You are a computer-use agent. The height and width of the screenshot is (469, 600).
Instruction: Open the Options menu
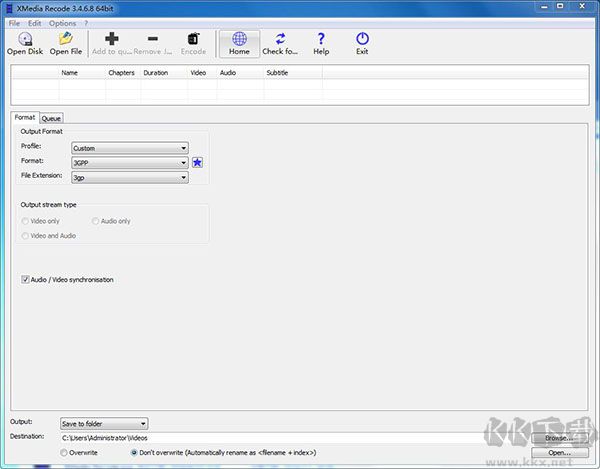tap(62, 23)
